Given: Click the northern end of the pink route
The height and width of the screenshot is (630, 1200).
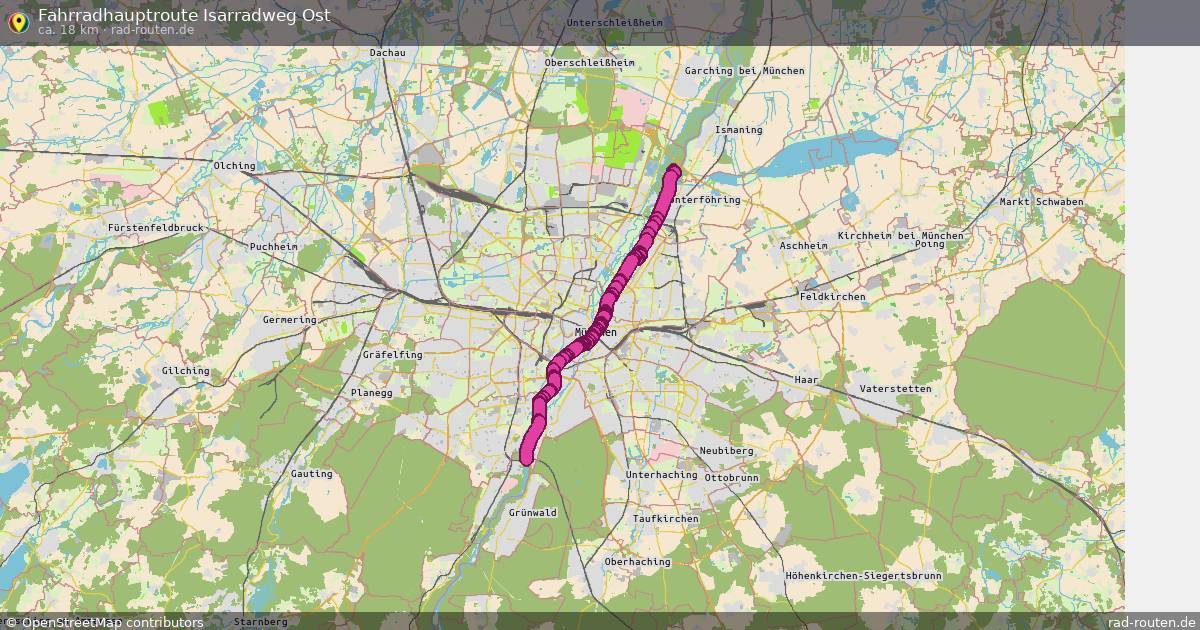Looking at the screenshot, I should 673,171.
